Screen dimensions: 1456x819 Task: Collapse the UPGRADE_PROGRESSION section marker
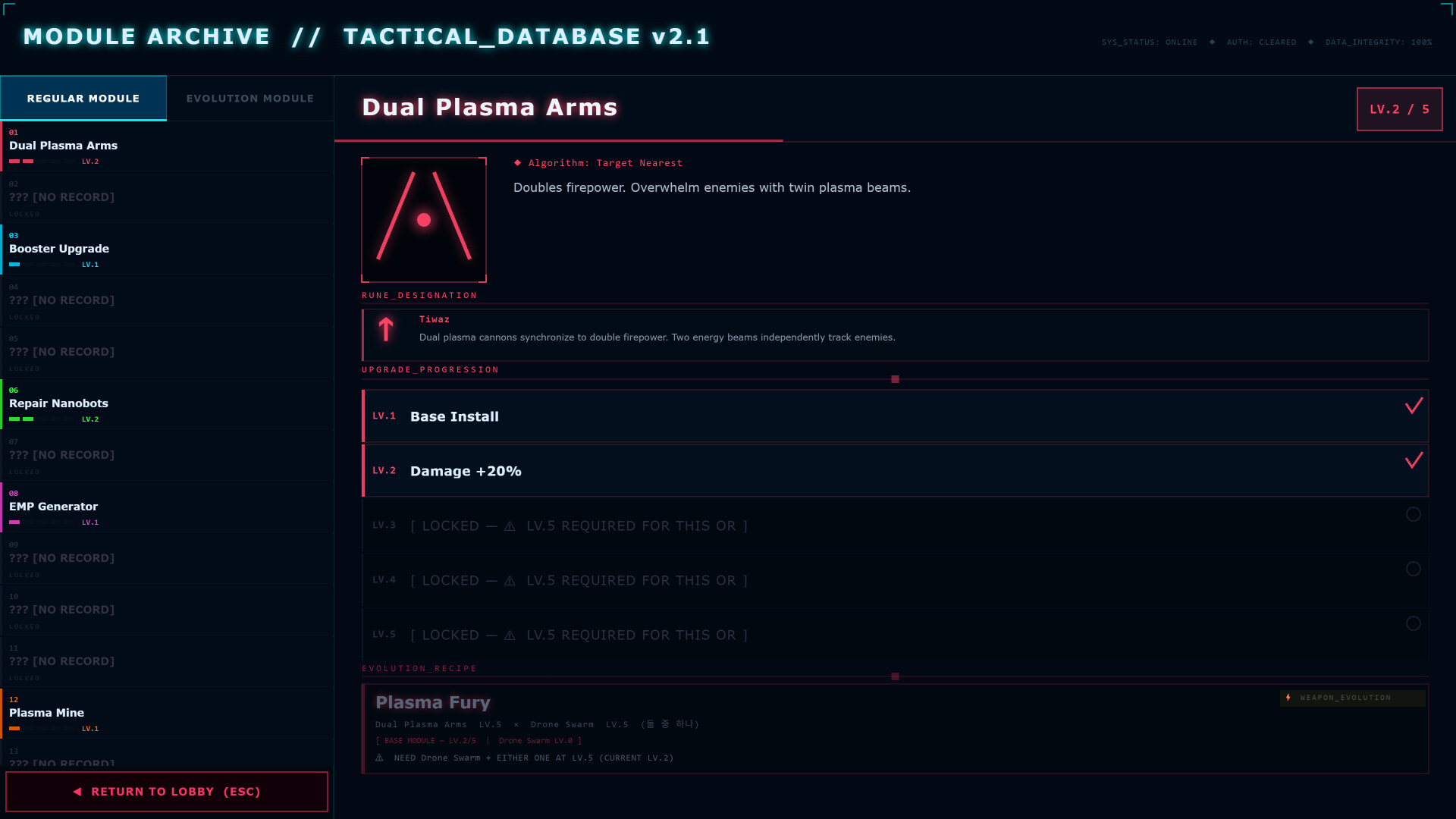[x=895, y=379]
